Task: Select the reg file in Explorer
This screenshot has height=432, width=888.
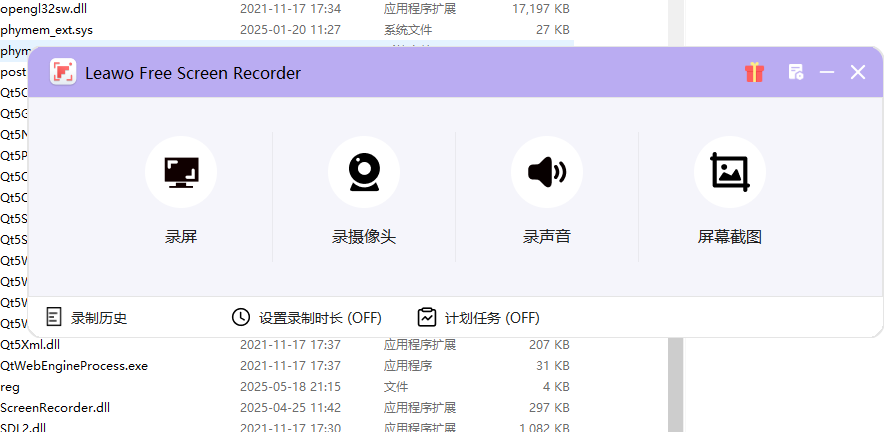Action: click(10, 387)
